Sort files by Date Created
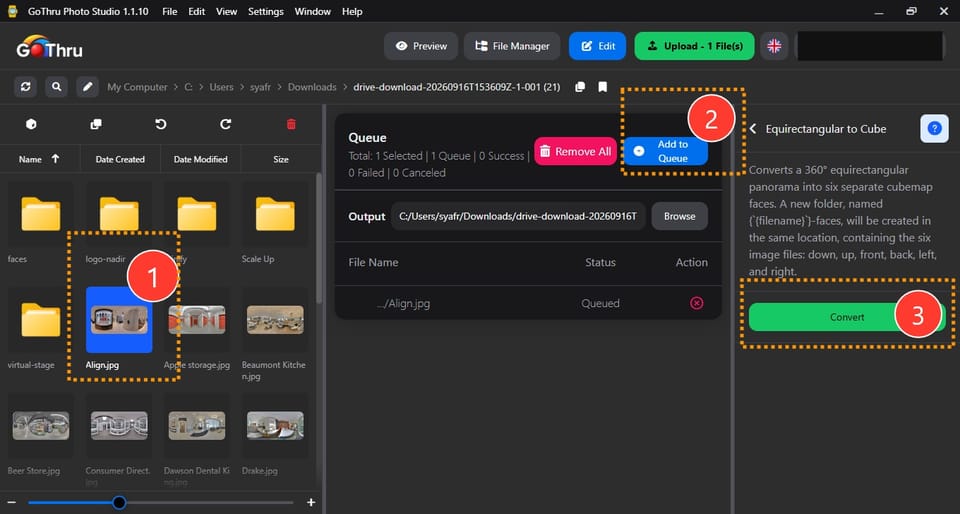Screen dimensions: 960x514 [120, 159]
